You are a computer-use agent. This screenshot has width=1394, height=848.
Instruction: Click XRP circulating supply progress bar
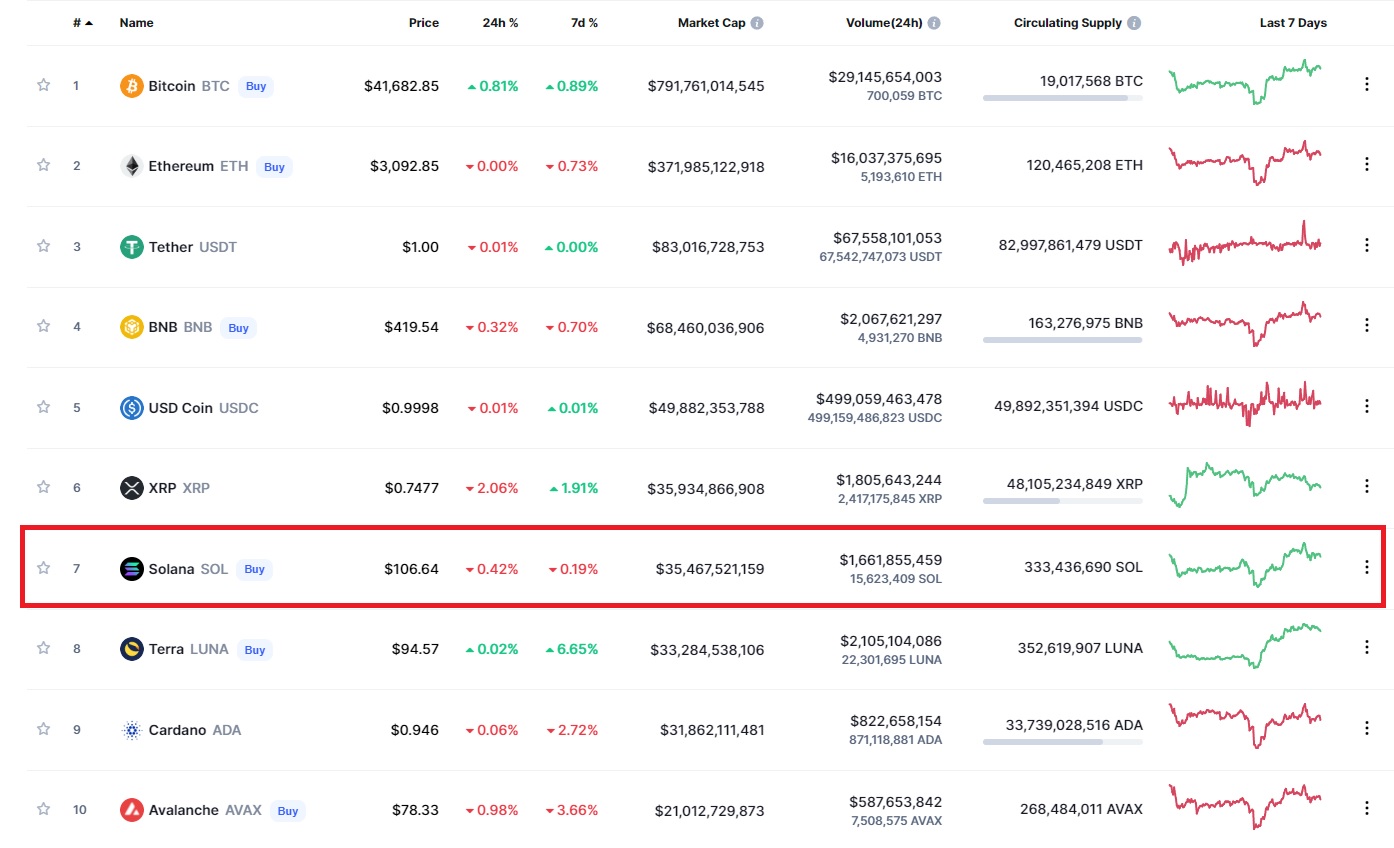coord(1063,500)
